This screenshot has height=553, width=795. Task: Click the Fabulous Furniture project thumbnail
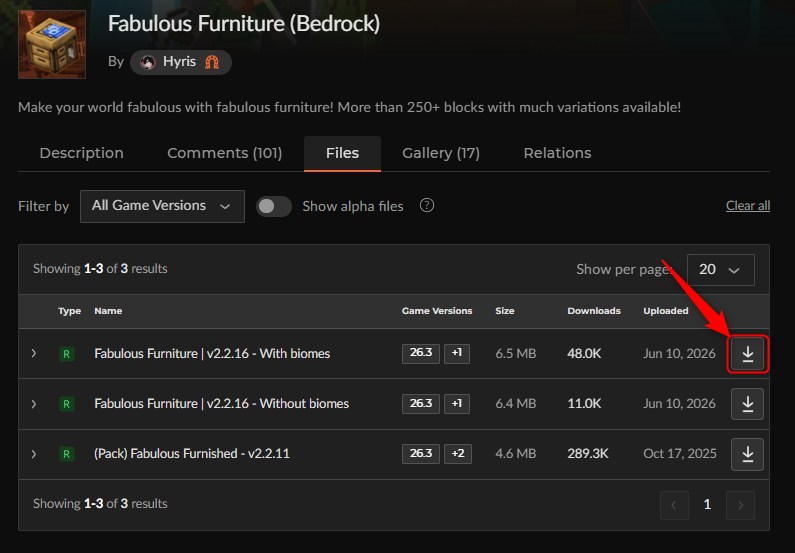click(52, 45)
